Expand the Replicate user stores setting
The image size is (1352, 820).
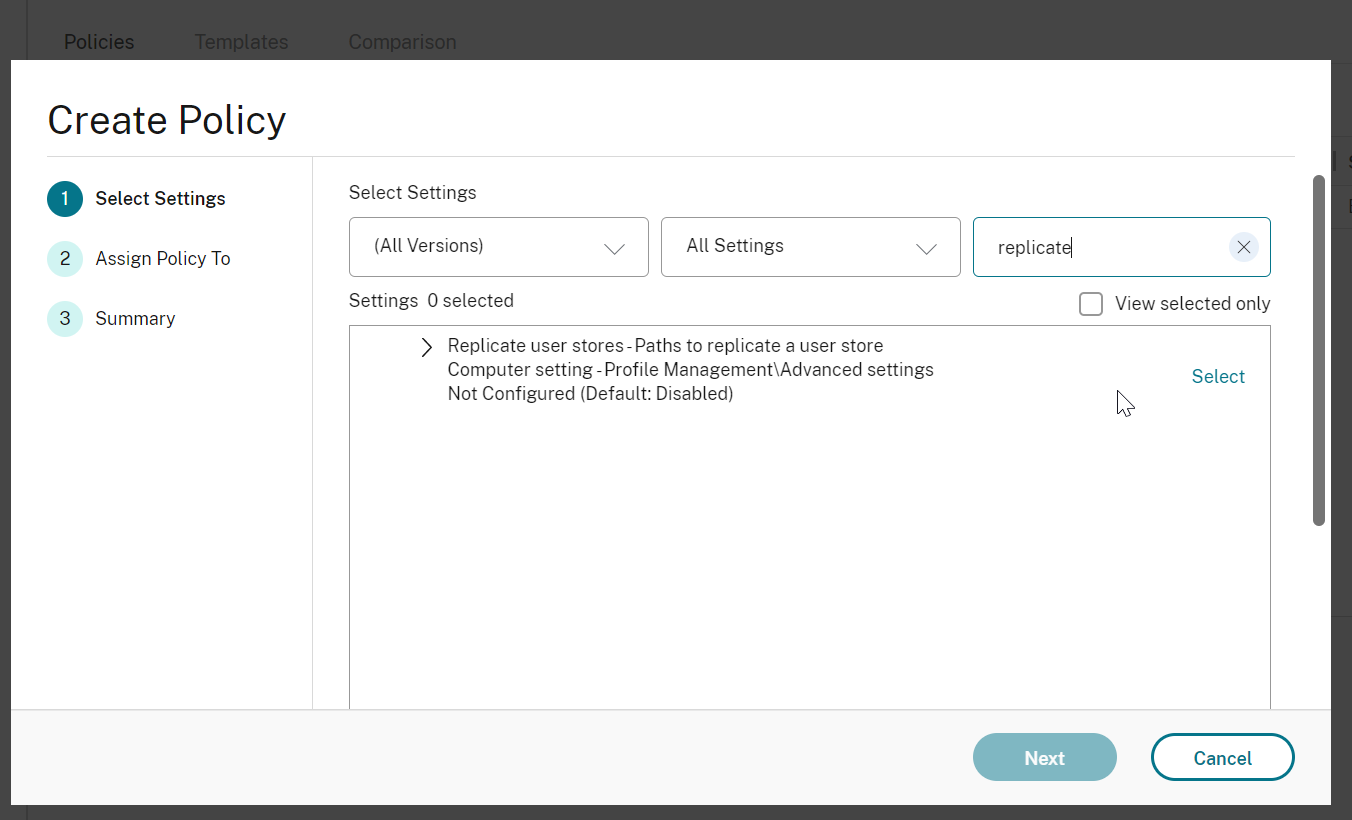pos(427,347)
